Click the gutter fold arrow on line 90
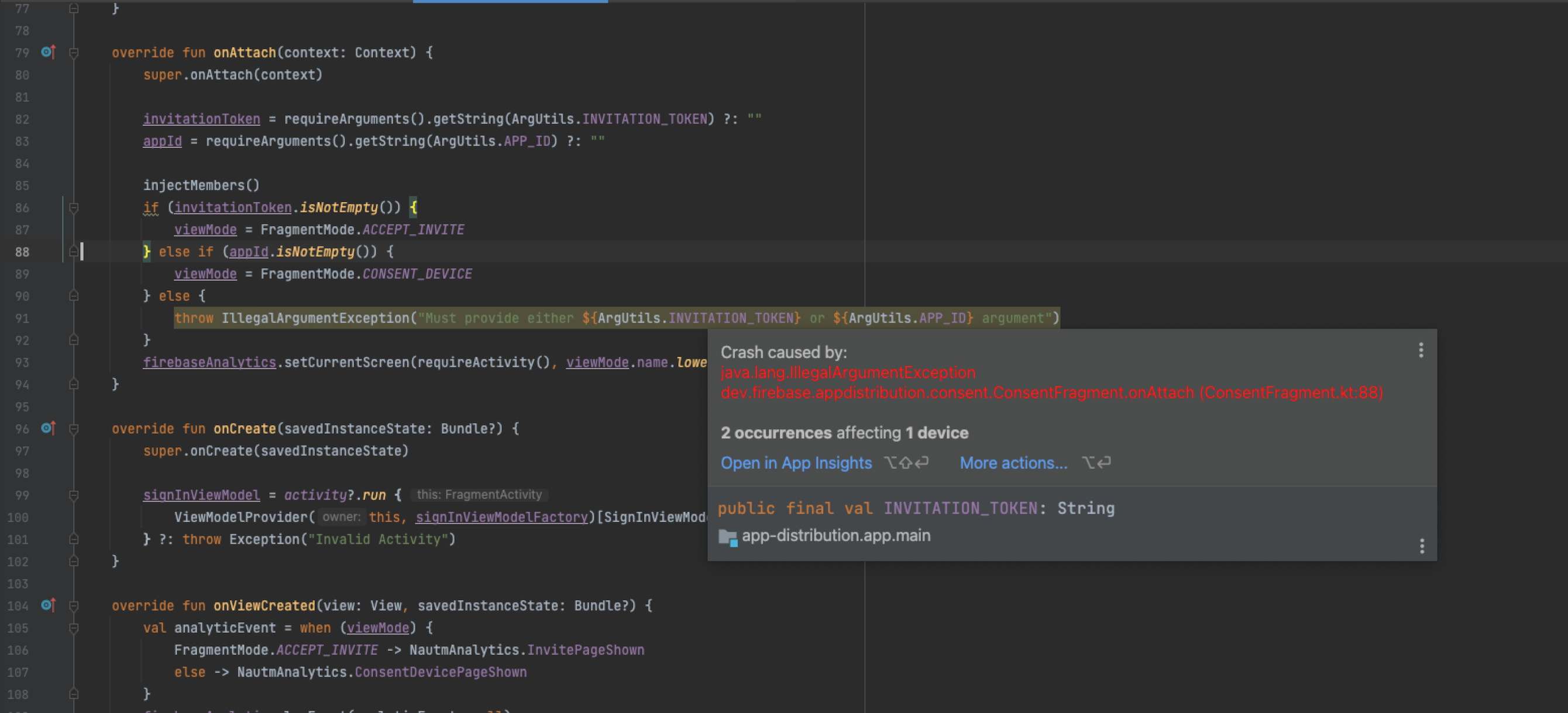The image size is (1568, 713). pyautogui.click(x=76, y=295)
